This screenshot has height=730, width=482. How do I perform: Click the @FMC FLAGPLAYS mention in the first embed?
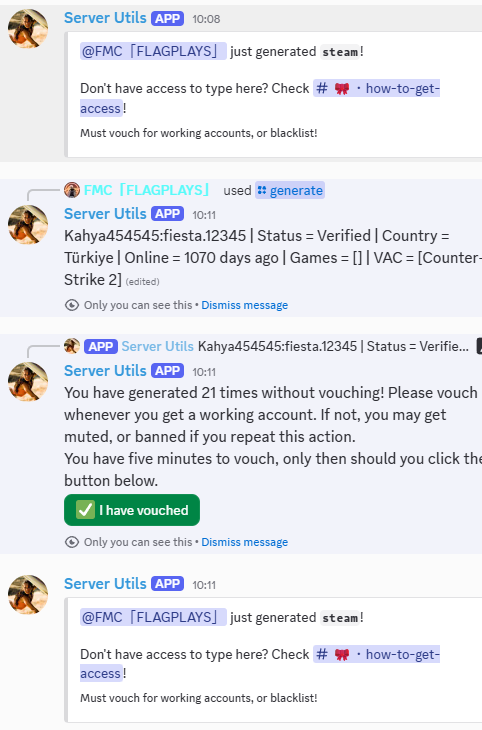[x=153, y=51]
